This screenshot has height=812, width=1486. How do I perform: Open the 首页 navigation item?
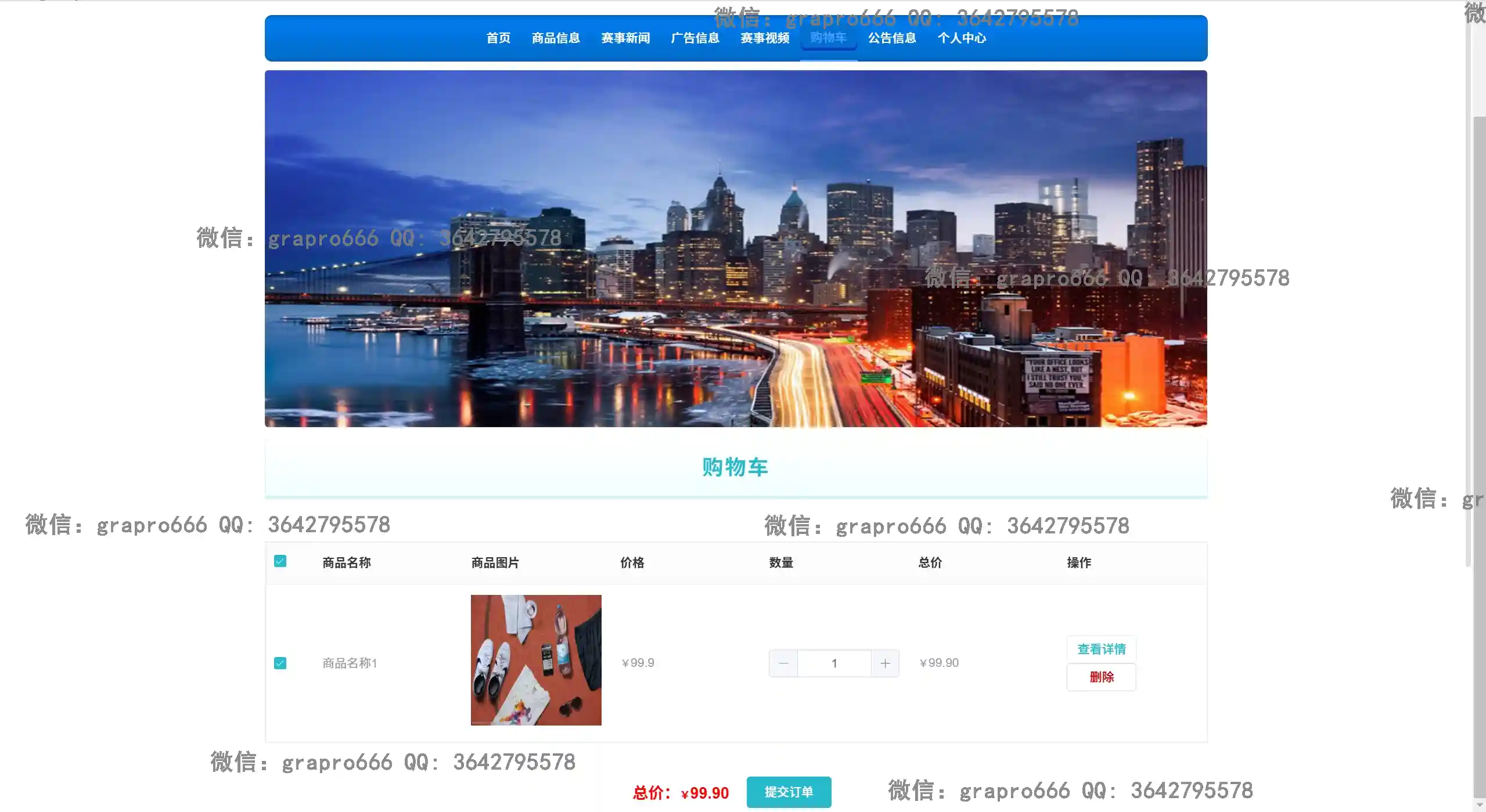coord(498,38)
